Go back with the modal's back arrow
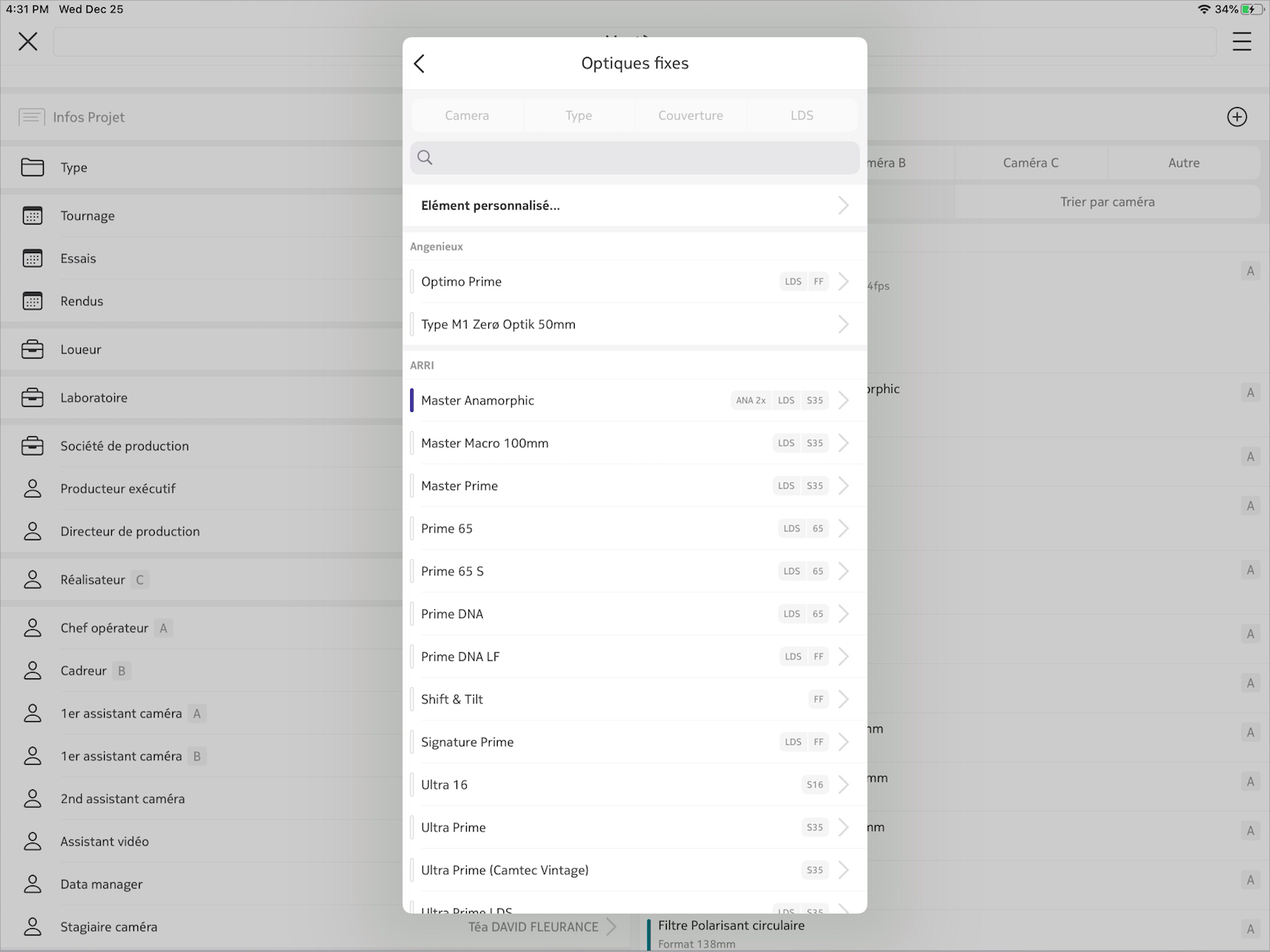This screenshot has height=952, width=1270. pyautogui.click(x=419, y=63)
